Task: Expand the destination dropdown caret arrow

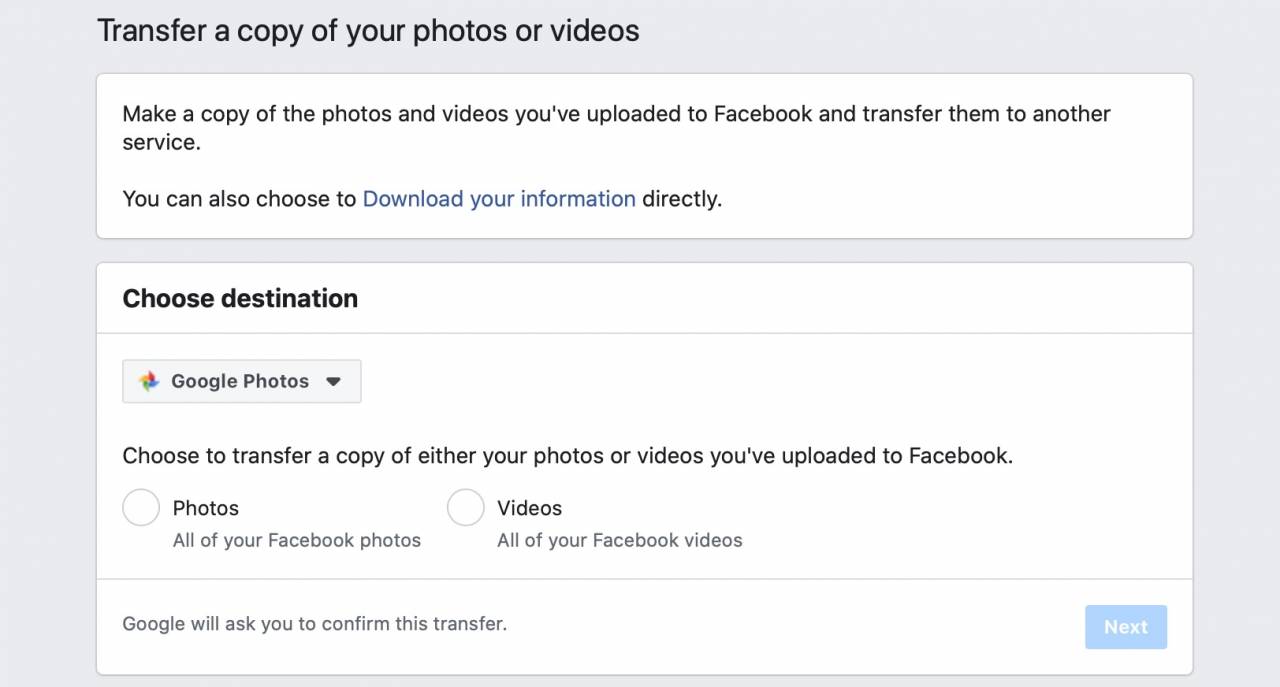Action: (x=334, y=382)
